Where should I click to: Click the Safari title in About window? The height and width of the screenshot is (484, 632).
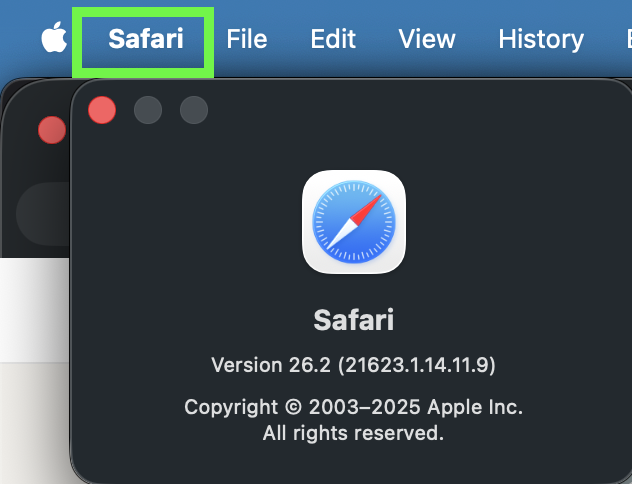pyautogui.click(x=354, y=320)
